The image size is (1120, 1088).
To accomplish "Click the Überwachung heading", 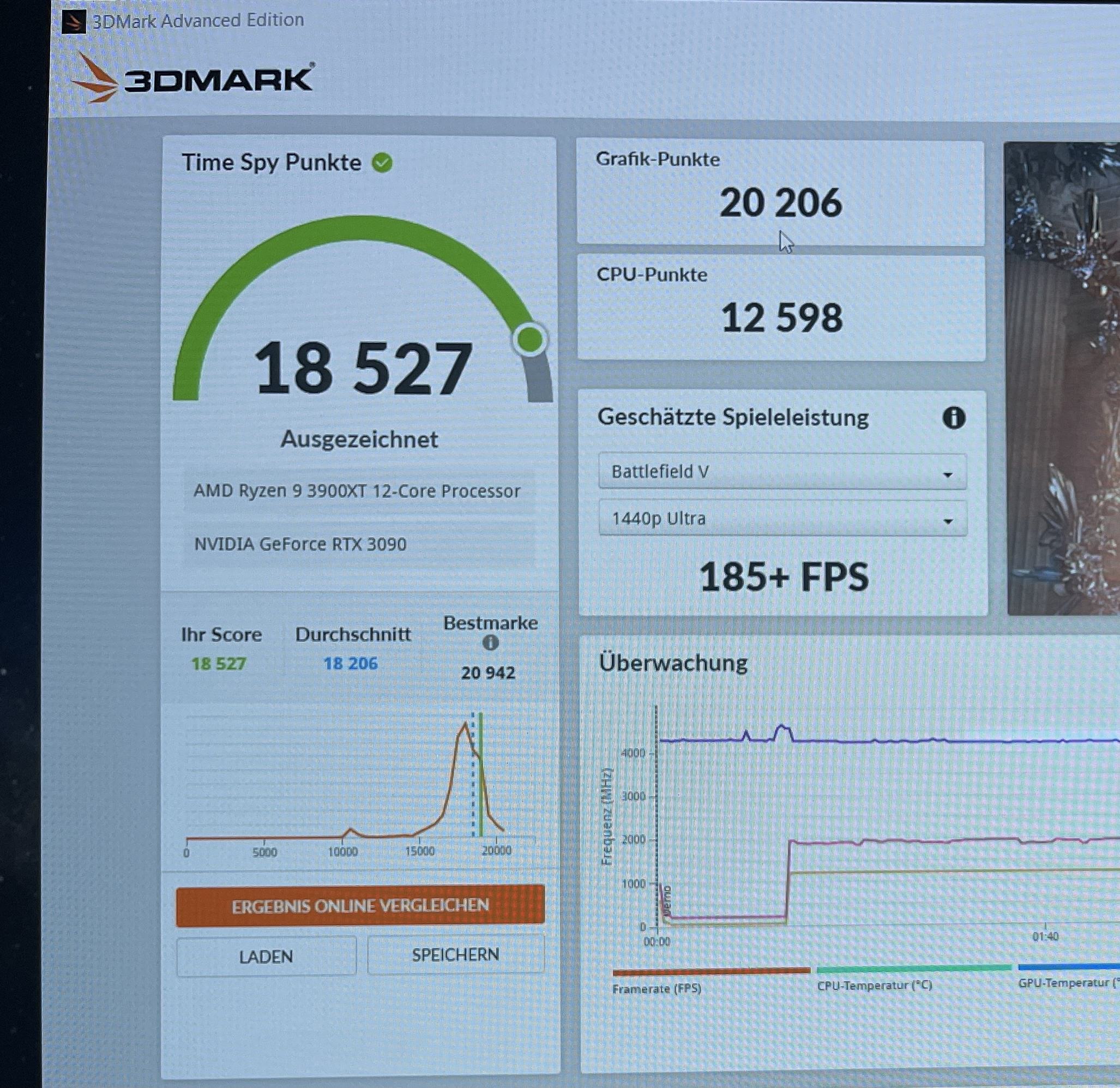I will (x=673, y=663).
